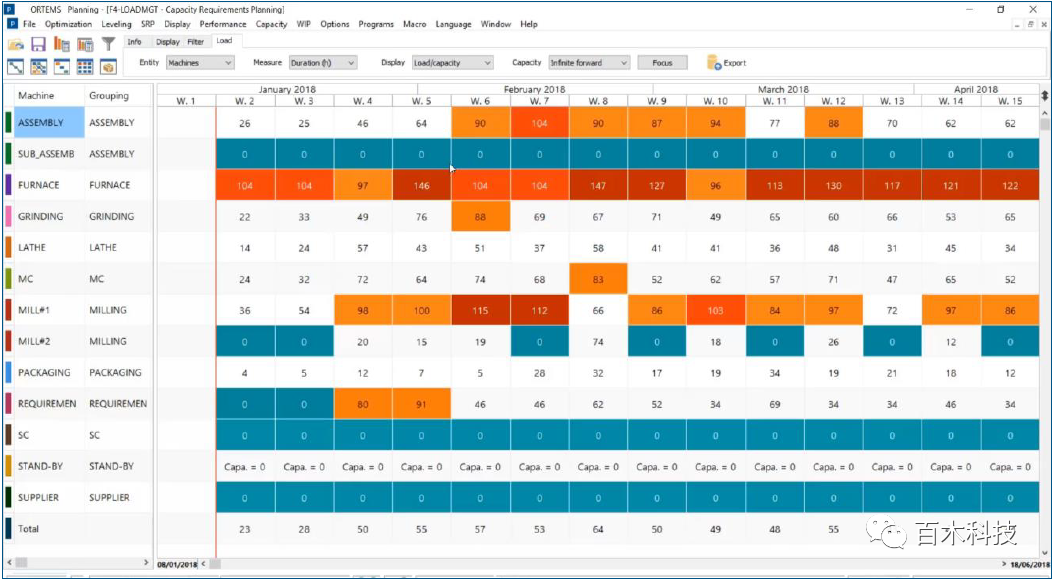
Task: Select the blue grid view icon
Action: tap(85, 67)
